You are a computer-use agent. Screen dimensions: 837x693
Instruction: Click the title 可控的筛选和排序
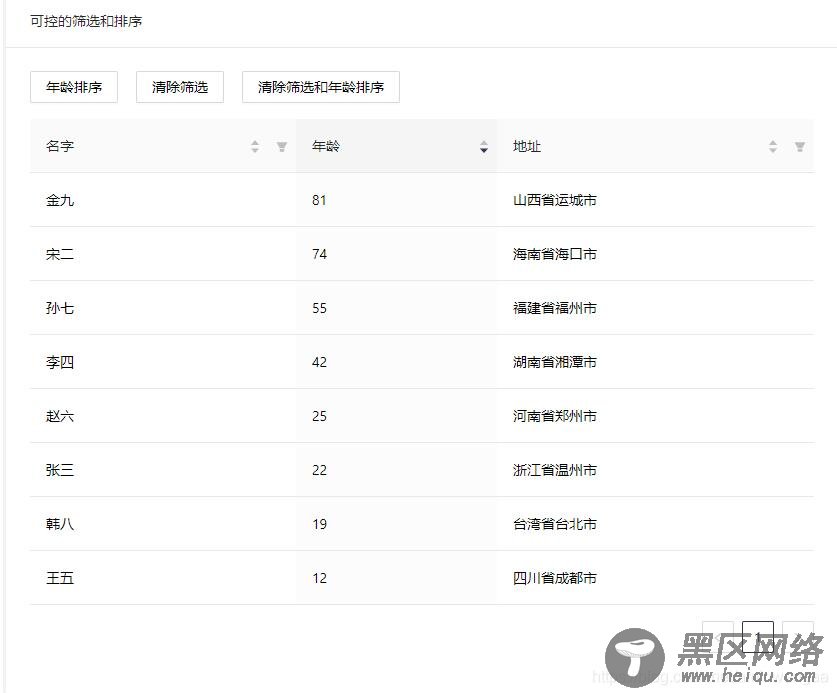point(86,21)
